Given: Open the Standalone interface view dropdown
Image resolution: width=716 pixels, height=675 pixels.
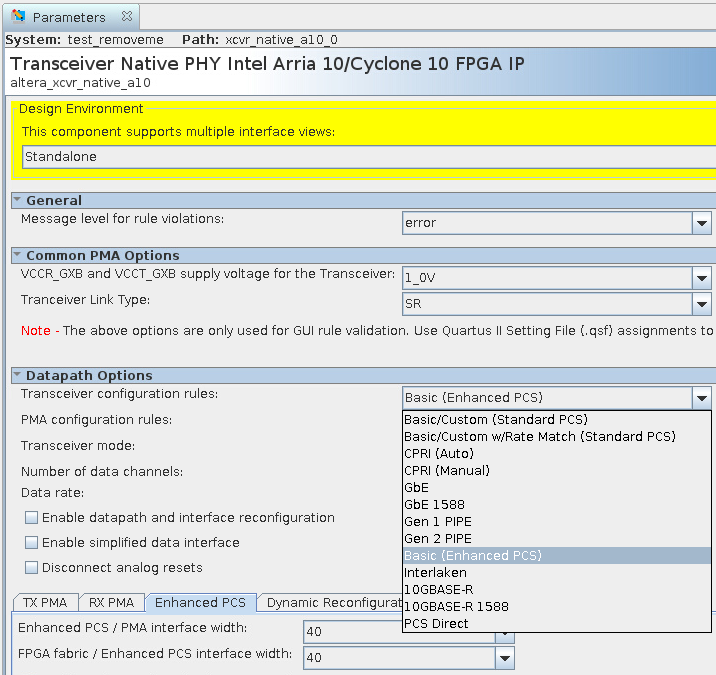Looking at the screenshot, I should pos(369,157).
